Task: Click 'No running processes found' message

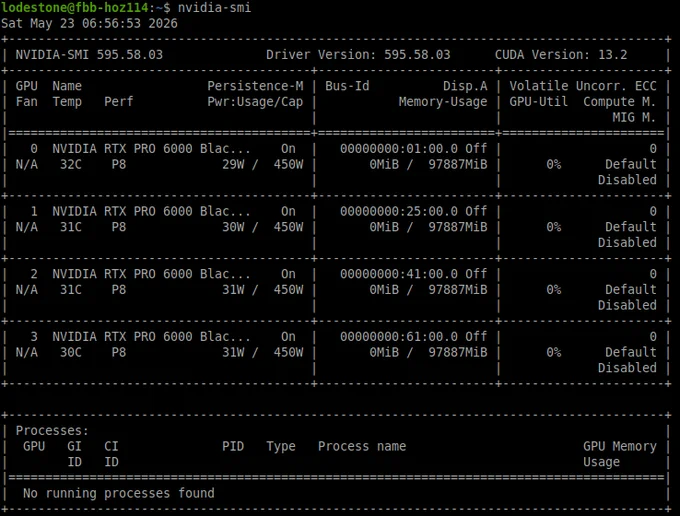Action: pos(119,493)
